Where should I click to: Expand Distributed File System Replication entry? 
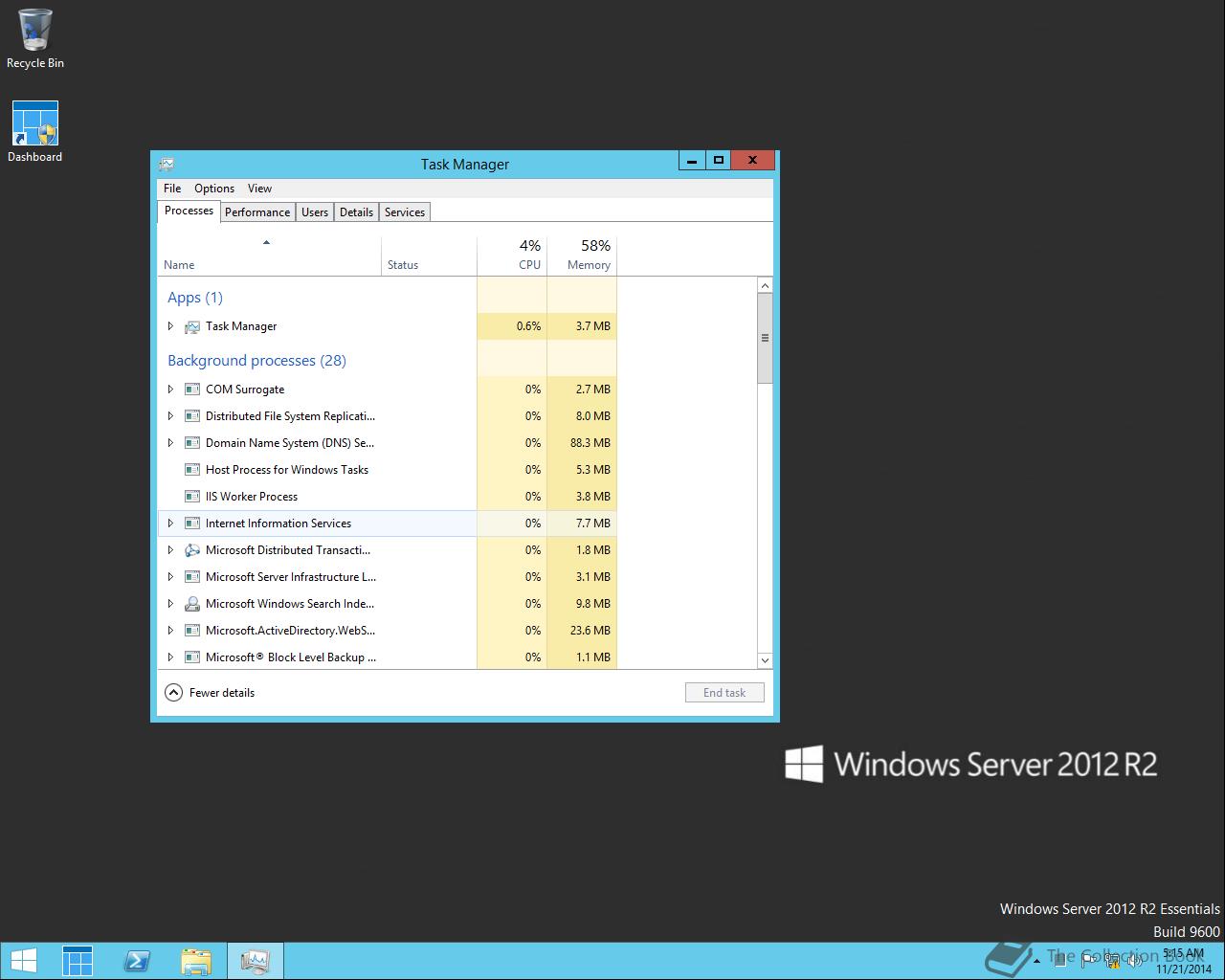(170, 416)
